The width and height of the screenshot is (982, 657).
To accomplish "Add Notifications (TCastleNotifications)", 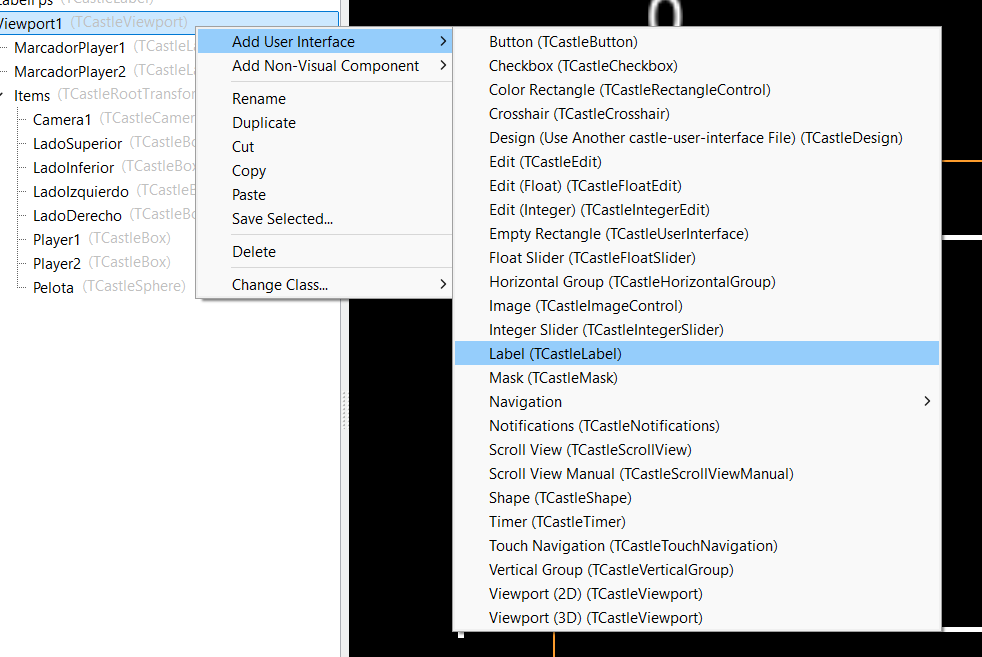I will tap(697, 426).
